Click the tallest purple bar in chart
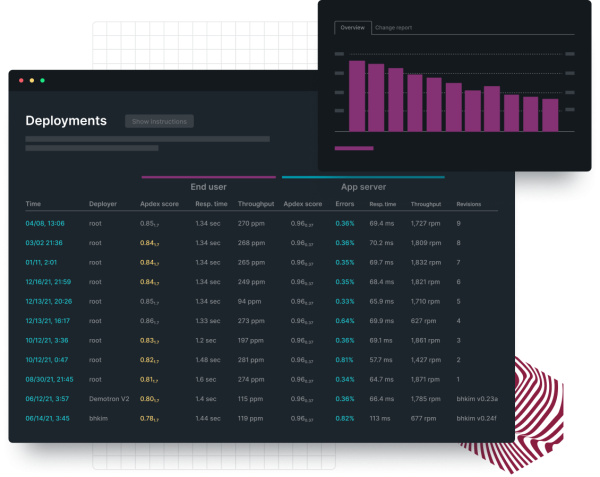 pyautogui.click(x=356, y=95)
